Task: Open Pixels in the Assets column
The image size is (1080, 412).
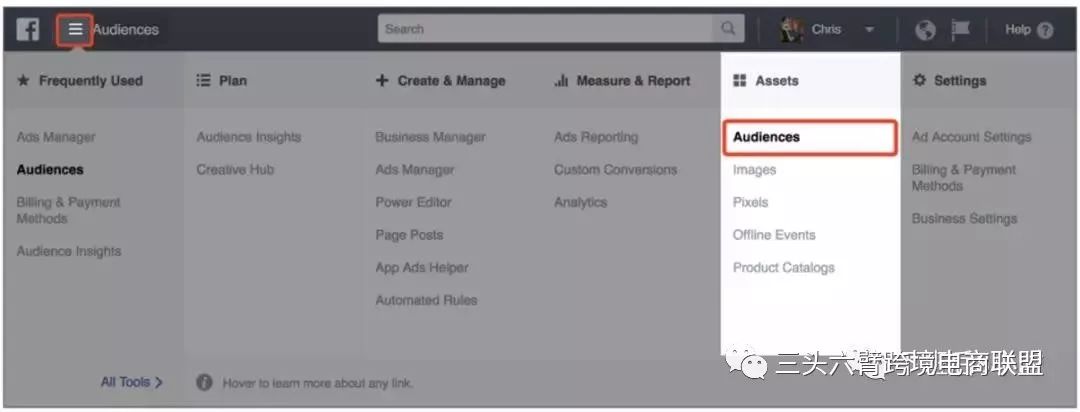Action: click(x=750, y=203)
